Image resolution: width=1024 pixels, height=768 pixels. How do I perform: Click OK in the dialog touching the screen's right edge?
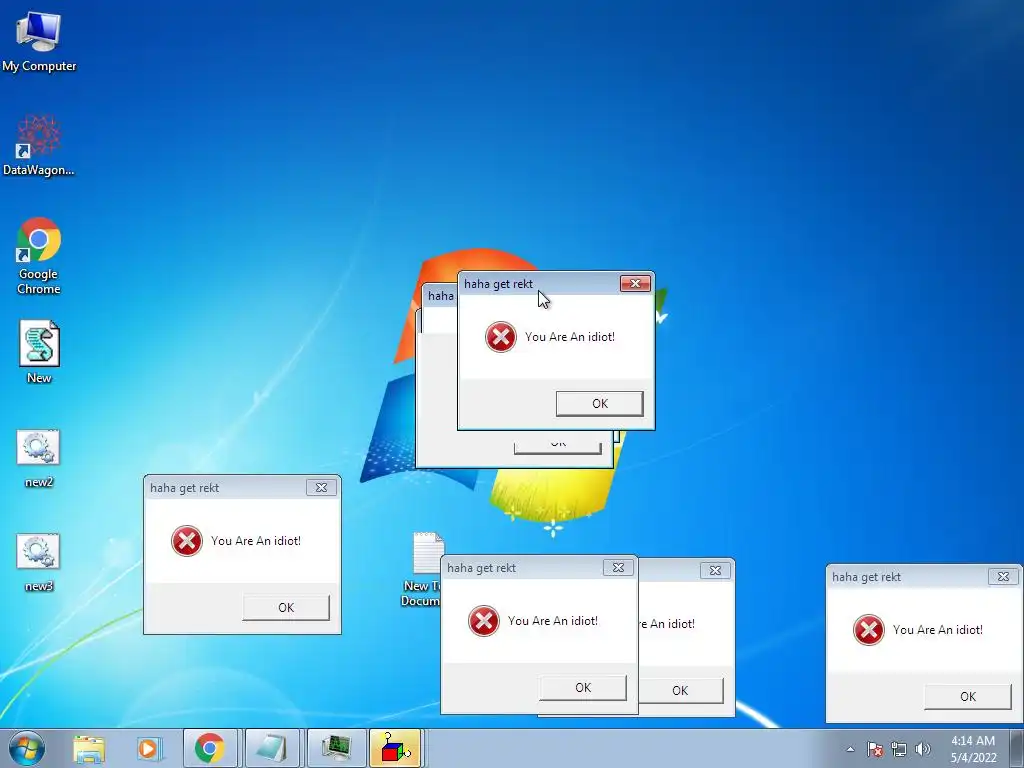pyautogui.click(x=968, y=697)
